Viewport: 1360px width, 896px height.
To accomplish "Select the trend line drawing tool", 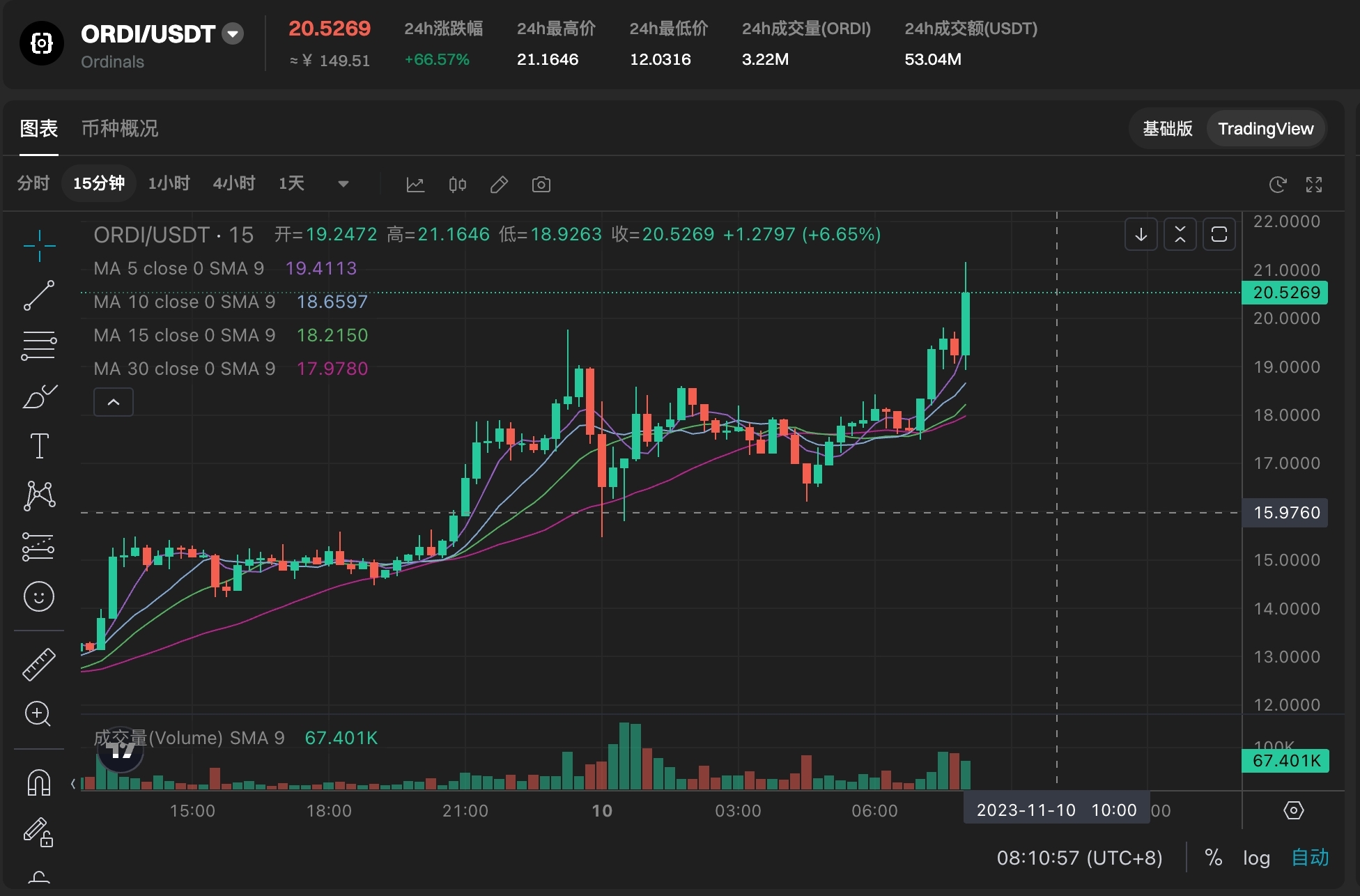I will (x=39, y=295).
